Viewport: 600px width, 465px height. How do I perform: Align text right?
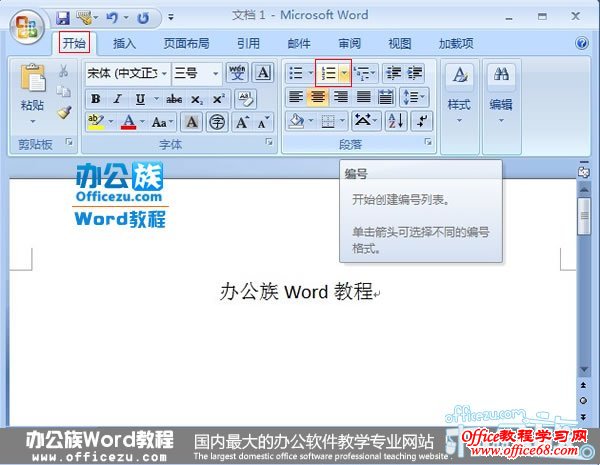[340, 97]
